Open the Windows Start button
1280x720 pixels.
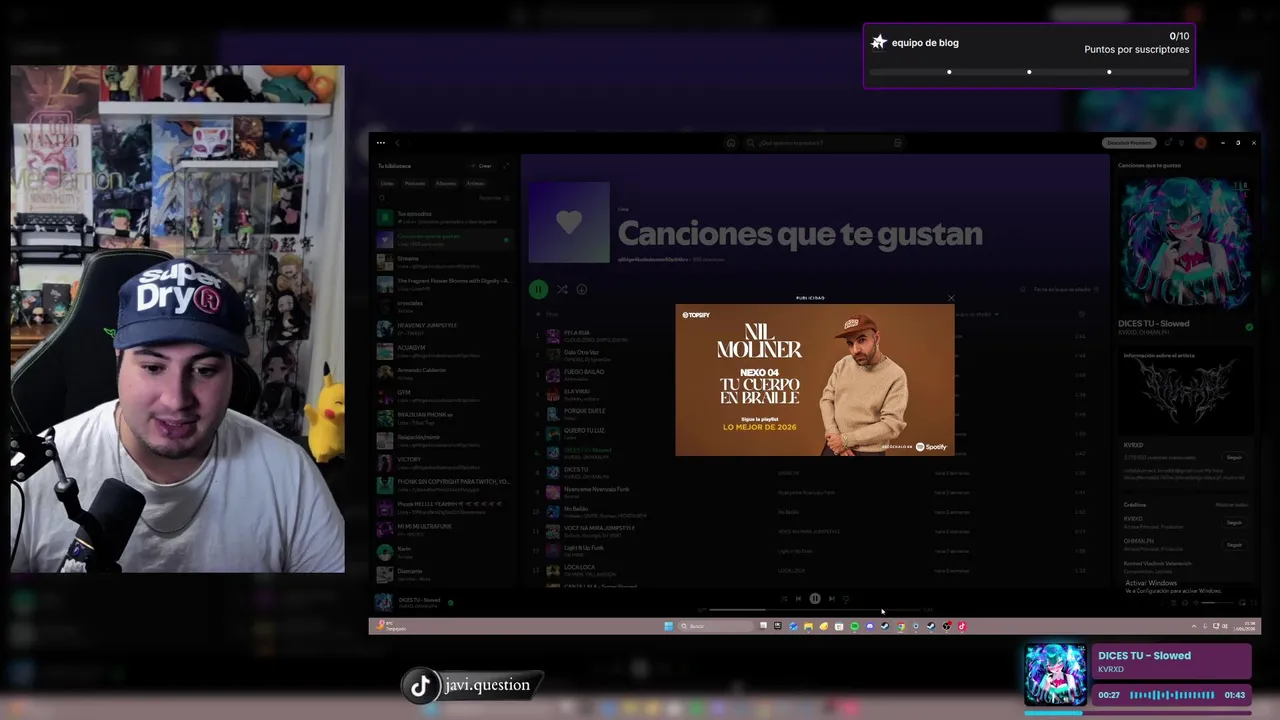coord(669,626)
